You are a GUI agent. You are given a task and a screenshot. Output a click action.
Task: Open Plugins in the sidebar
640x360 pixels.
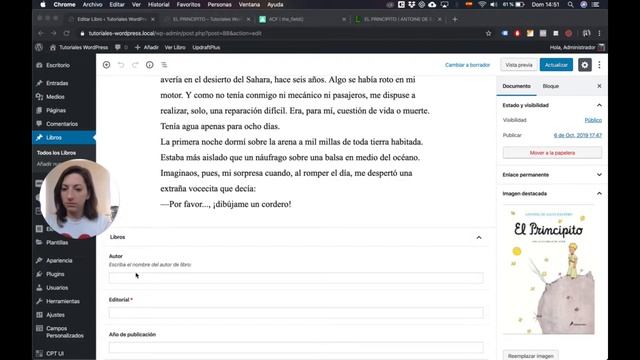coord(55,274)
